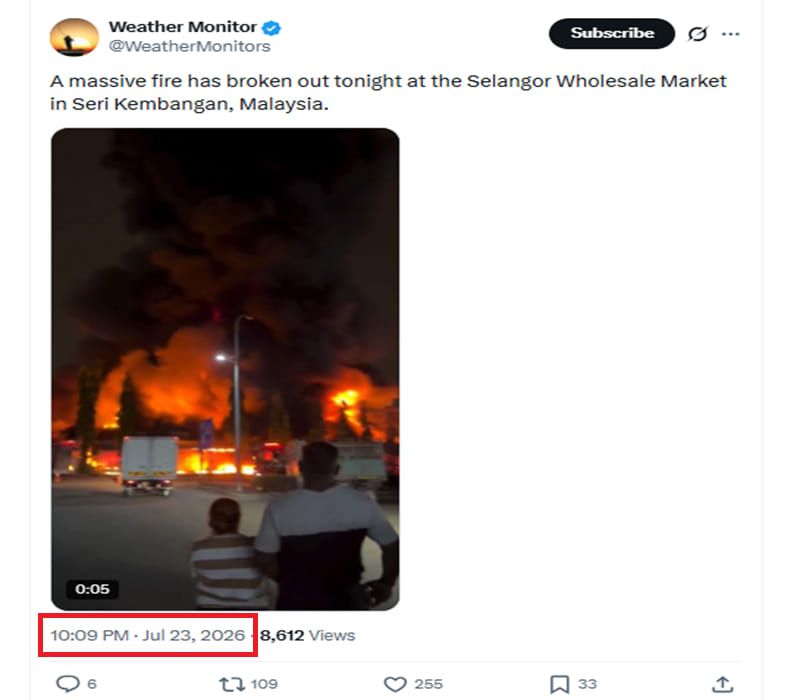Click the 109 reposts count
Viewport: 800px width, 700px height.
tap(264, 684)
